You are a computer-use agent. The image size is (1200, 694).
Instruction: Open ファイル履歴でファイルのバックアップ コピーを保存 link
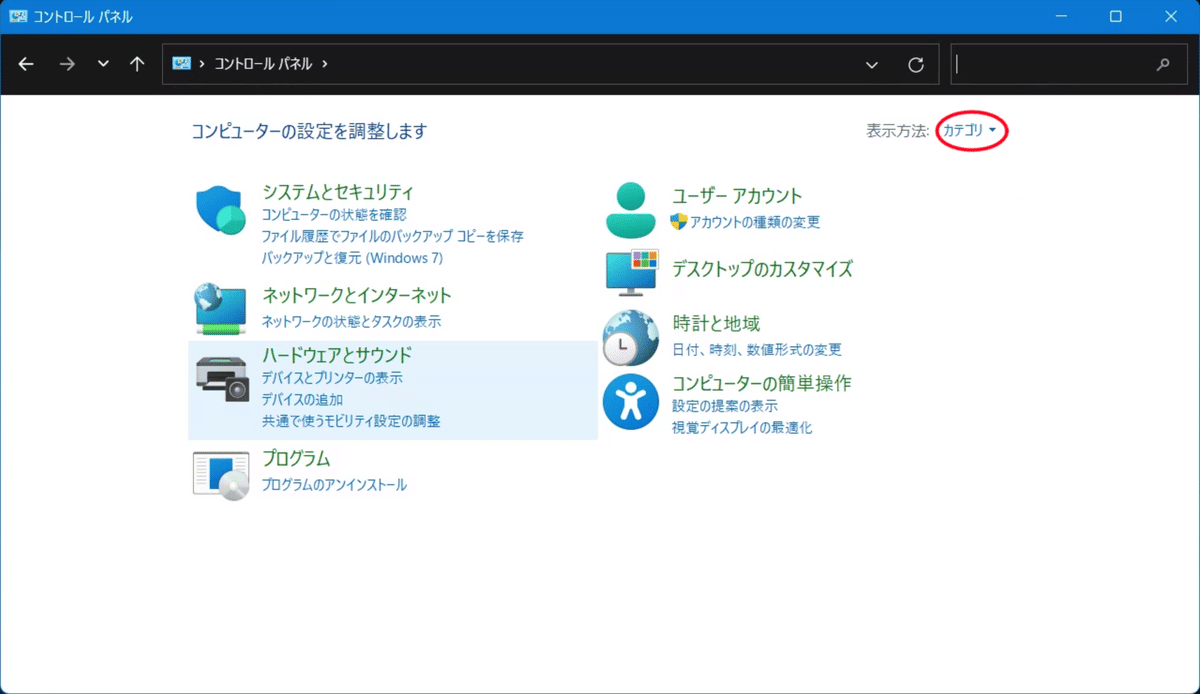click(x=392, y=236)
